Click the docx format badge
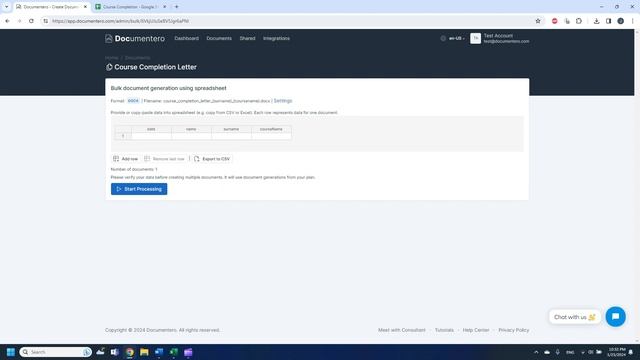The width and height of the screenshot is (640, 360). click(133, 101)
